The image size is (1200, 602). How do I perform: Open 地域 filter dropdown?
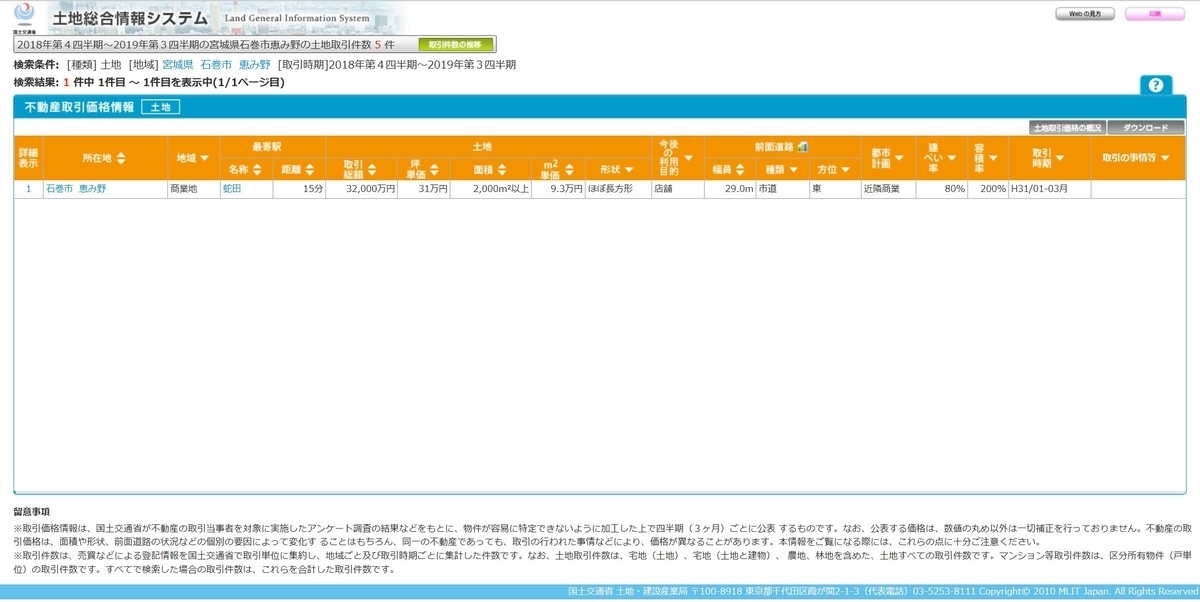tap(205, 158)
